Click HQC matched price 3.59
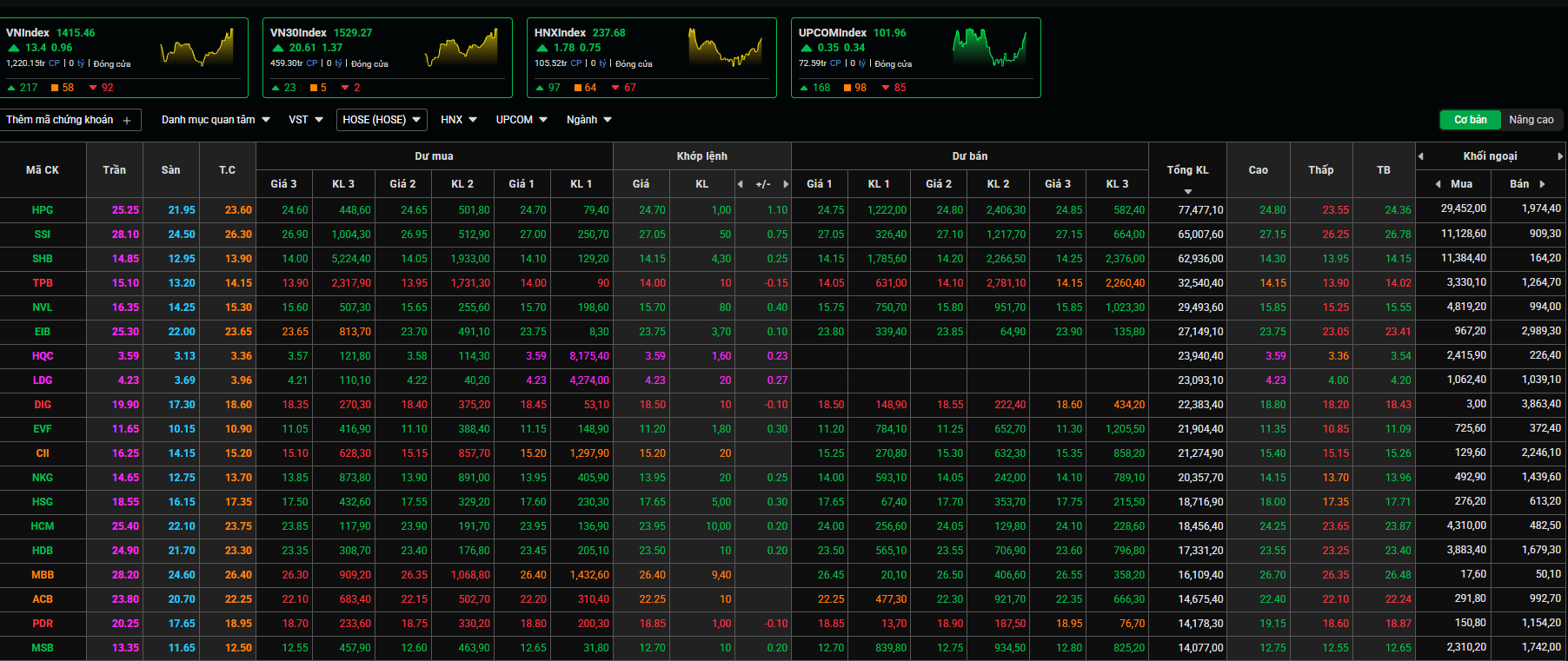Image resolution: width=1568 pixels, height=661 pixels. coord(654,356)
